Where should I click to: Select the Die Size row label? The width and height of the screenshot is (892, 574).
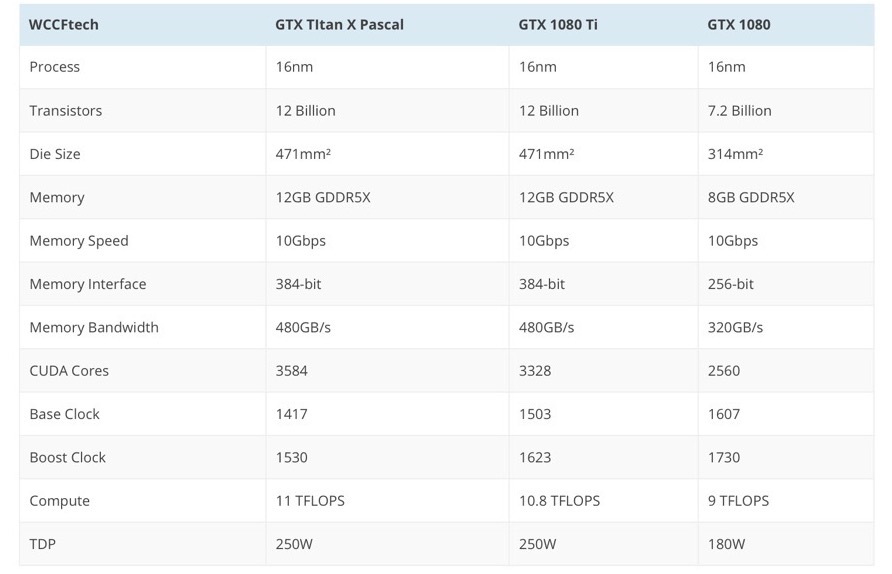(x=55, y=154)
